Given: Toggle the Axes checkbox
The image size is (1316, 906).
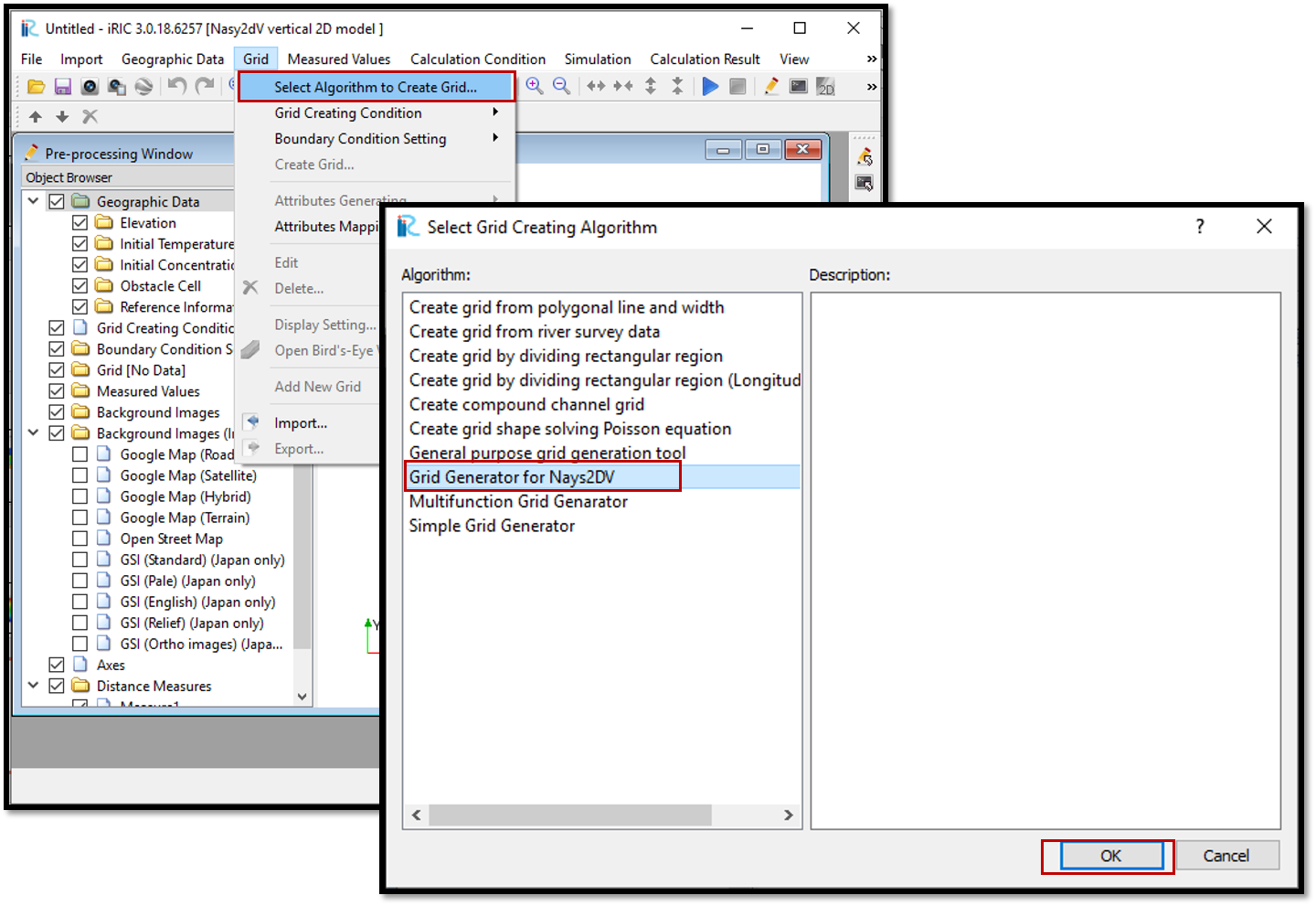Looking at the screenshot, I should [x=57, y=665].
